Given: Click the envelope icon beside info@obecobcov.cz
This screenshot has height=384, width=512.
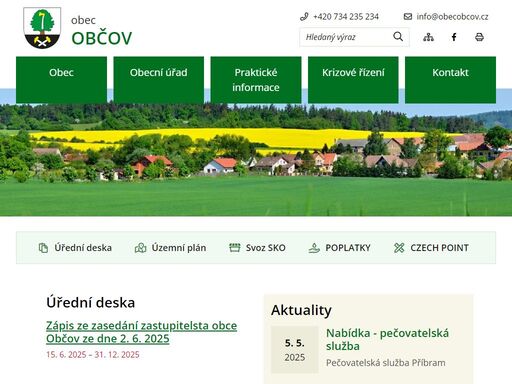Looking at the screenshot, I should [408, 17].
